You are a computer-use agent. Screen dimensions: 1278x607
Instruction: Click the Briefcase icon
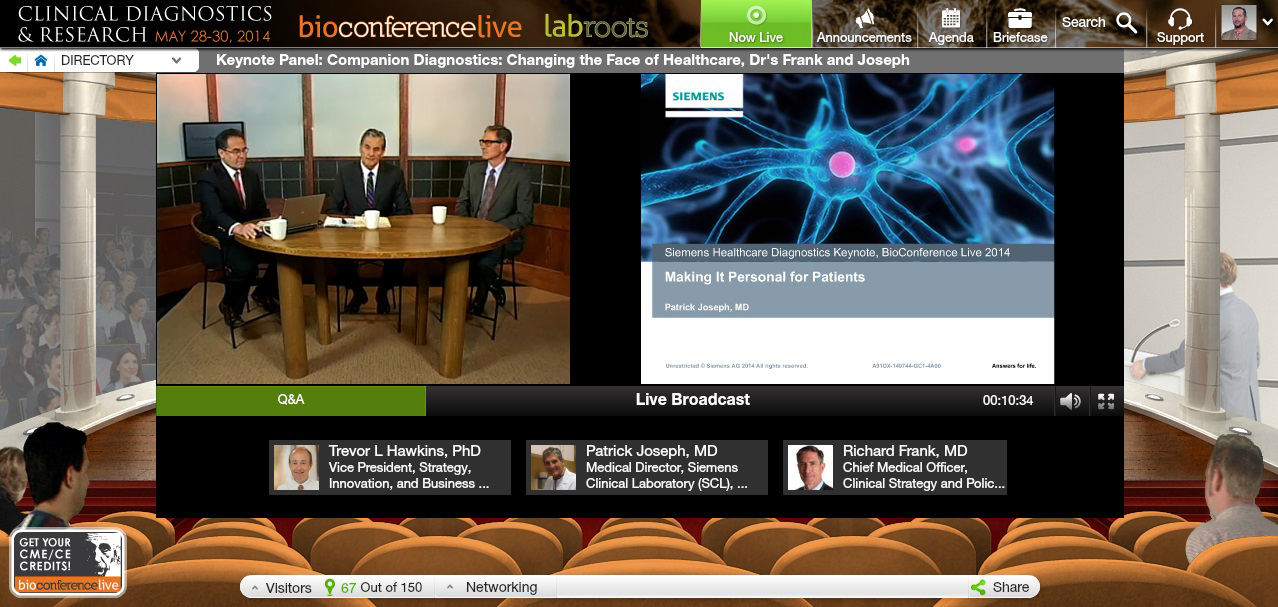1020,17
